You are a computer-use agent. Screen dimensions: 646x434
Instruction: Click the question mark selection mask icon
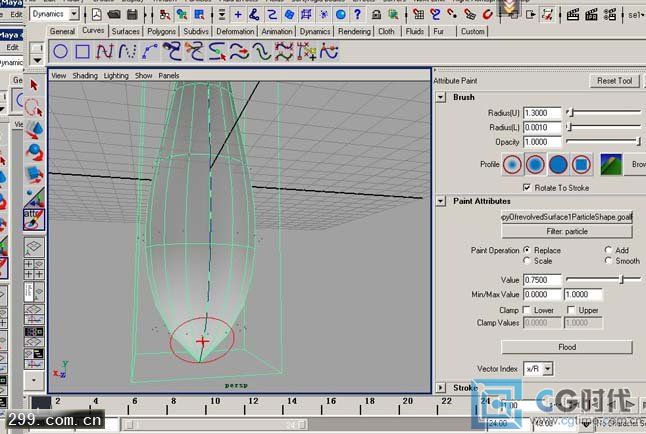pyautogui.click(x=357, y=15)
